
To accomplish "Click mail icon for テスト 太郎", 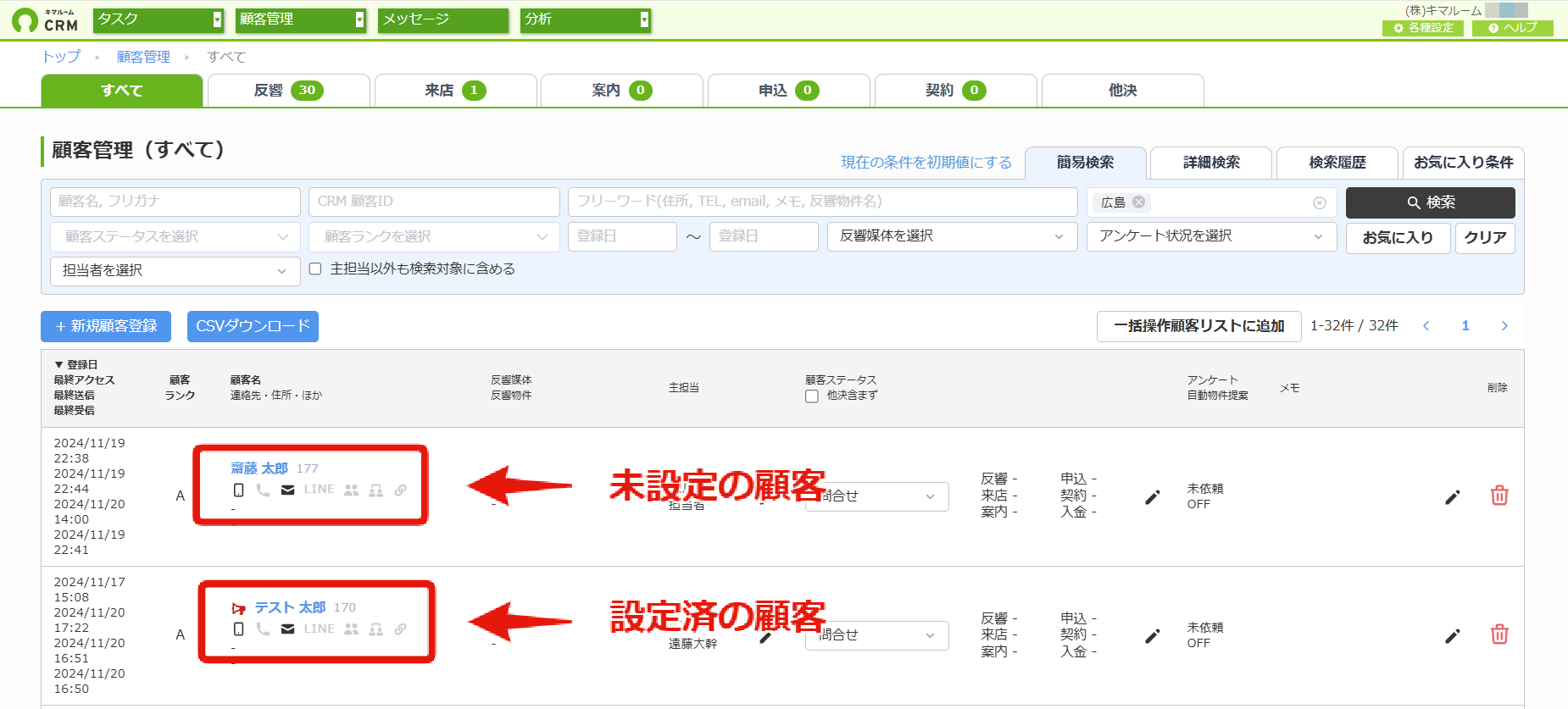I will [288, 629].
